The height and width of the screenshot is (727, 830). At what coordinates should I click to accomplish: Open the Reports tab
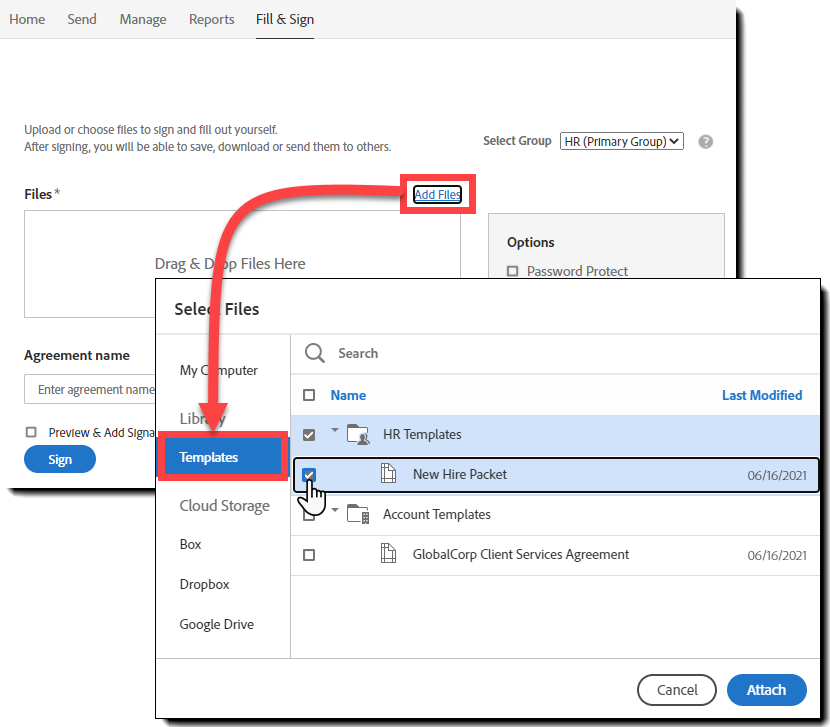pyautogui.click(x=212, y=20)
